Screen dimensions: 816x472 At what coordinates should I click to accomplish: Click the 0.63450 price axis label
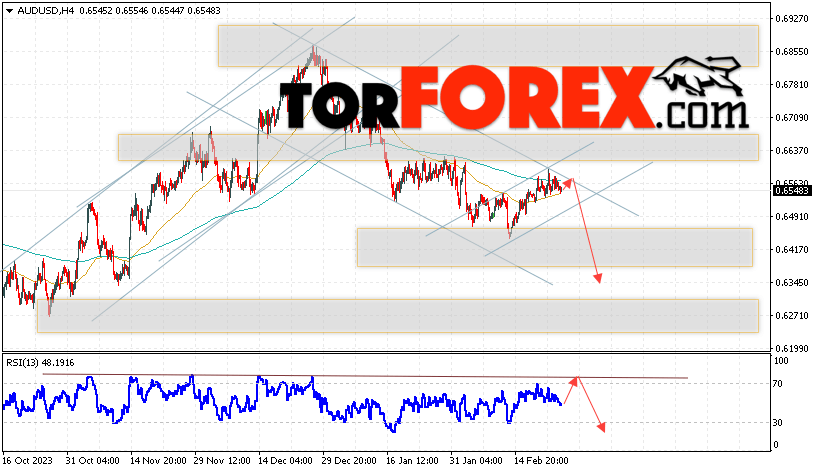tap(792, 283)
